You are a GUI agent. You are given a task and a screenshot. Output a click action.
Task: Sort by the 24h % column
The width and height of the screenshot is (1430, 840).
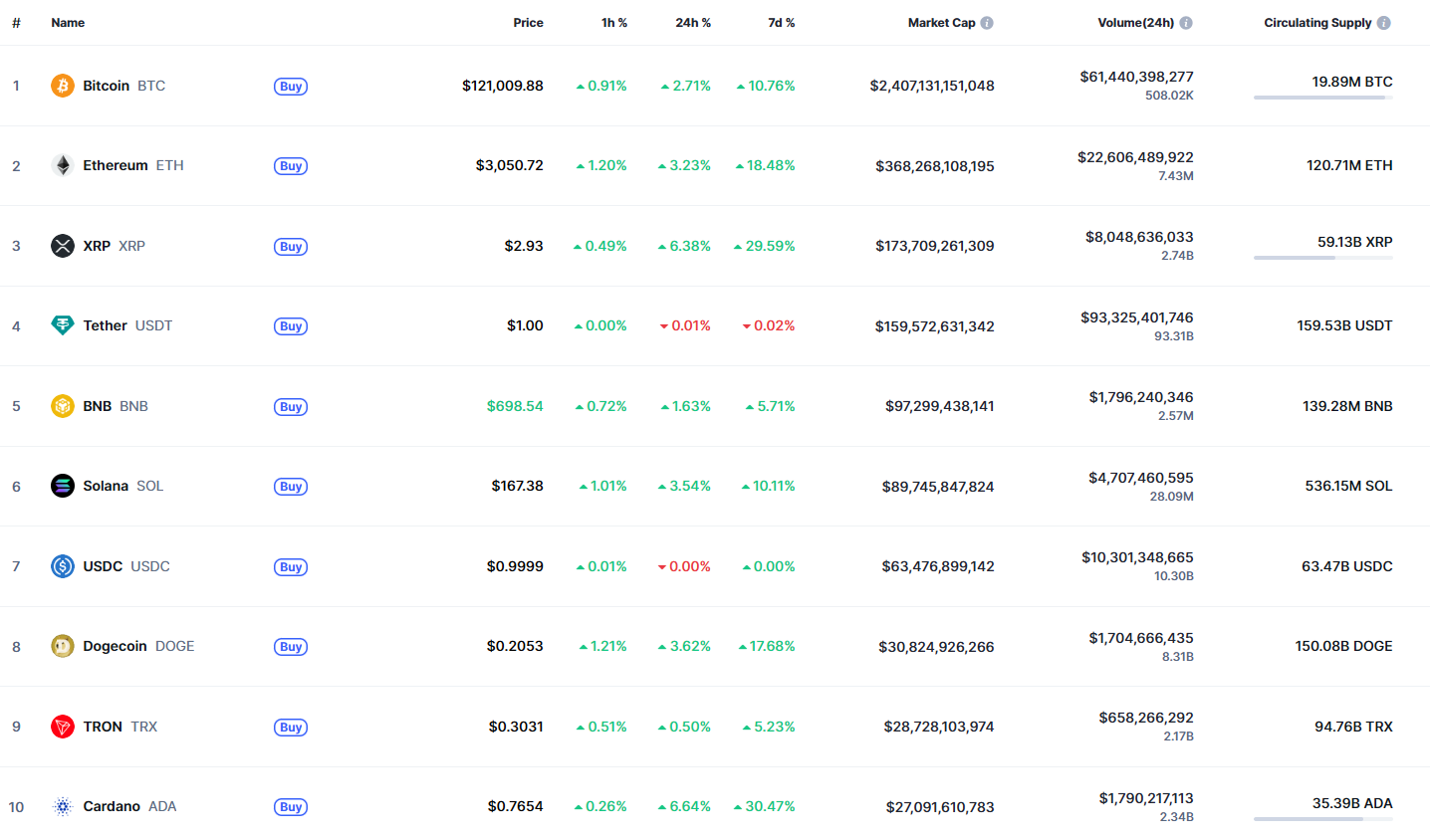coord(693,23)
